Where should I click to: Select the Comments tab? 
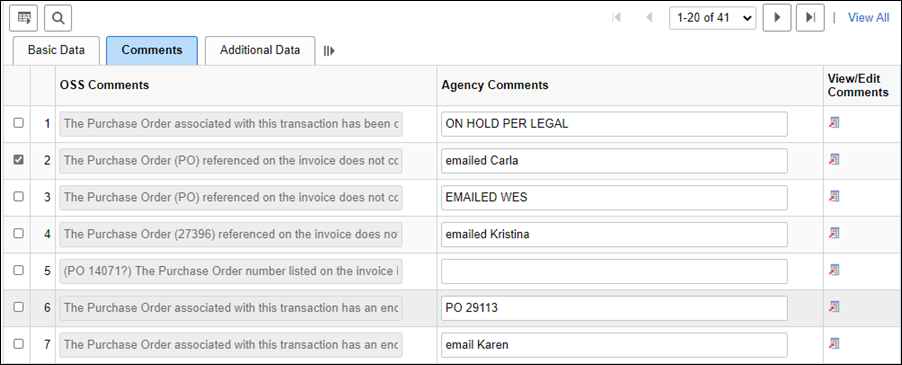(152, 51)
